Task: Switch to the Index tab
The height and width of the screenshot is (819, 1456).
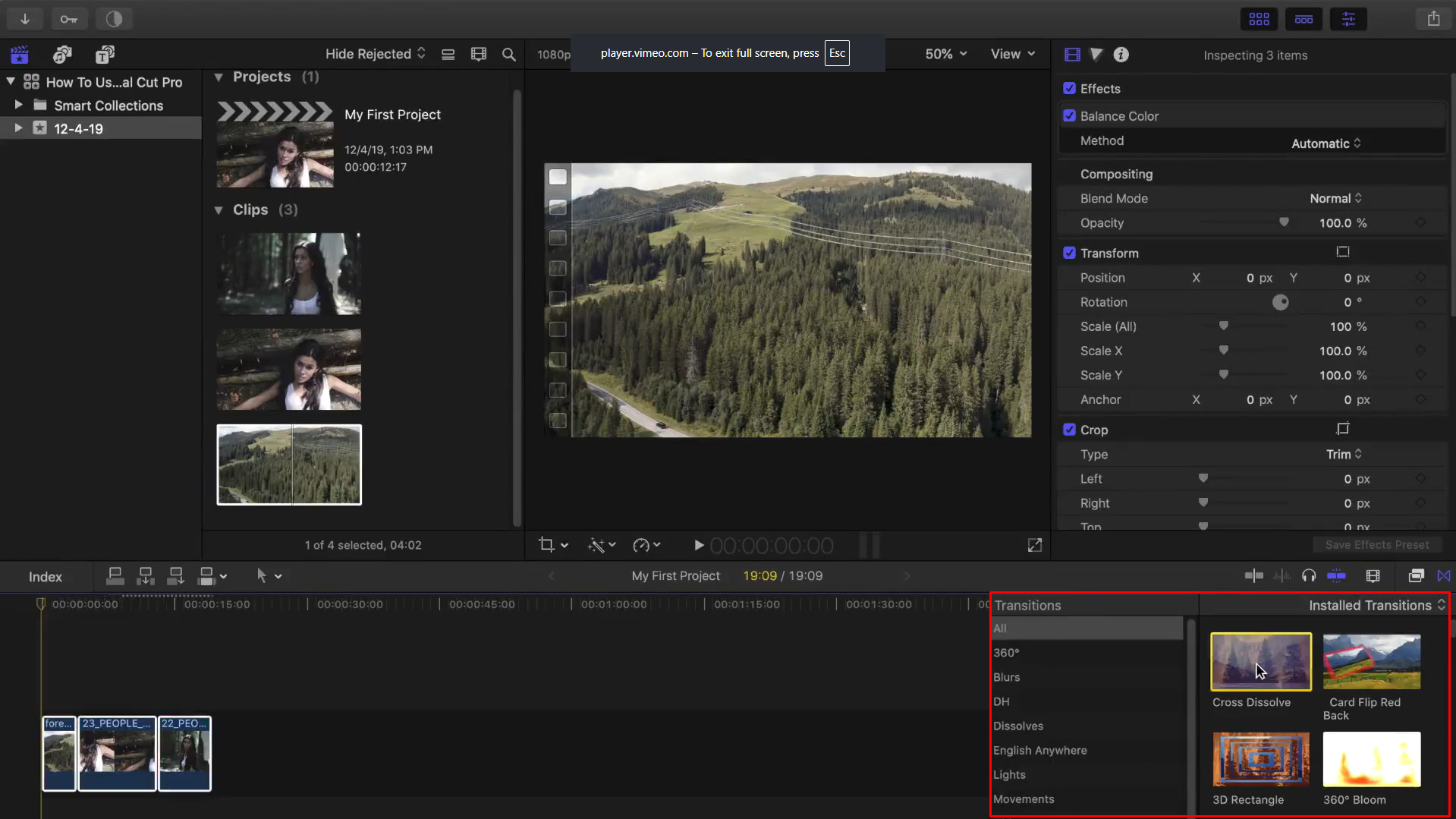Action: point(44,576)
